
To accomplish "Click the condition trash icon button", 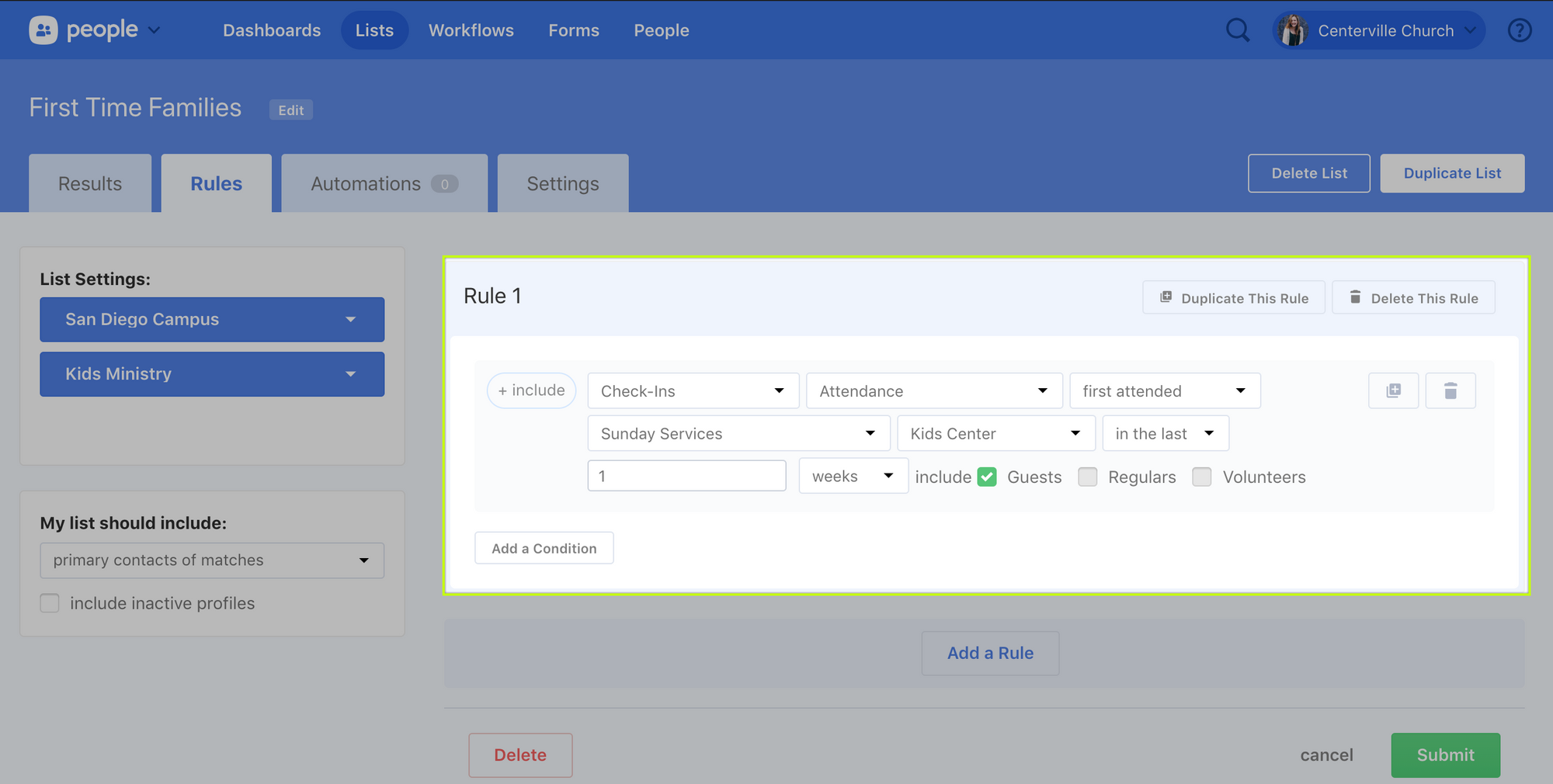I will [1450, 390].
